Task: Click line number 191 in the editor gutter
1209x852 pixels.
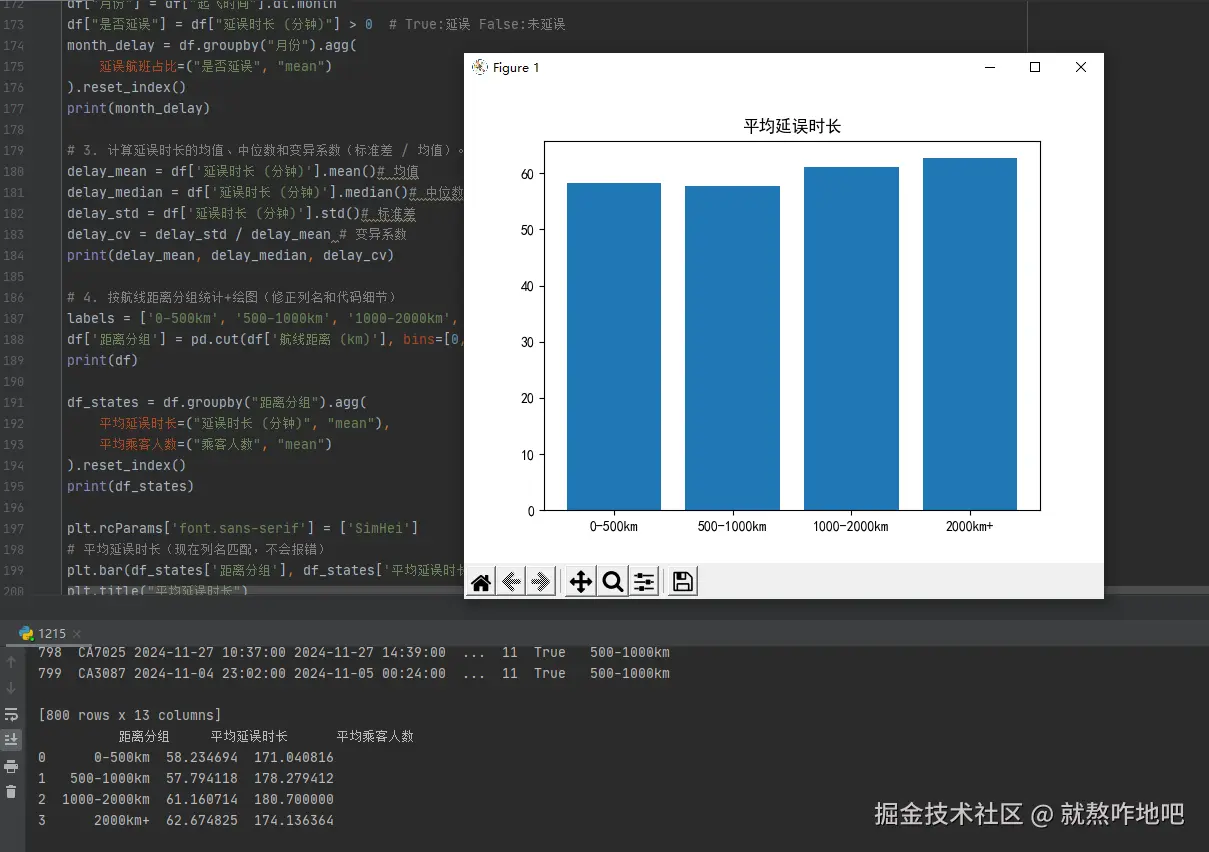Action: (13, 402)
